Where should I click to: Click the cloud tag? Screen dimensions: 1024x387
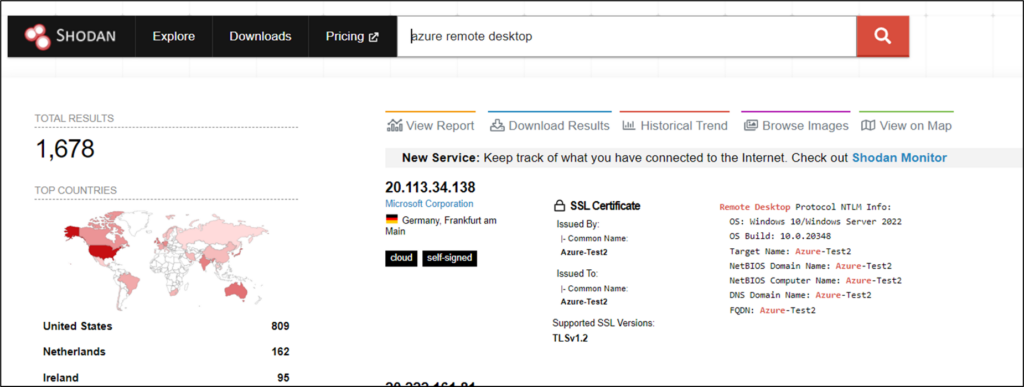[401, 258]
